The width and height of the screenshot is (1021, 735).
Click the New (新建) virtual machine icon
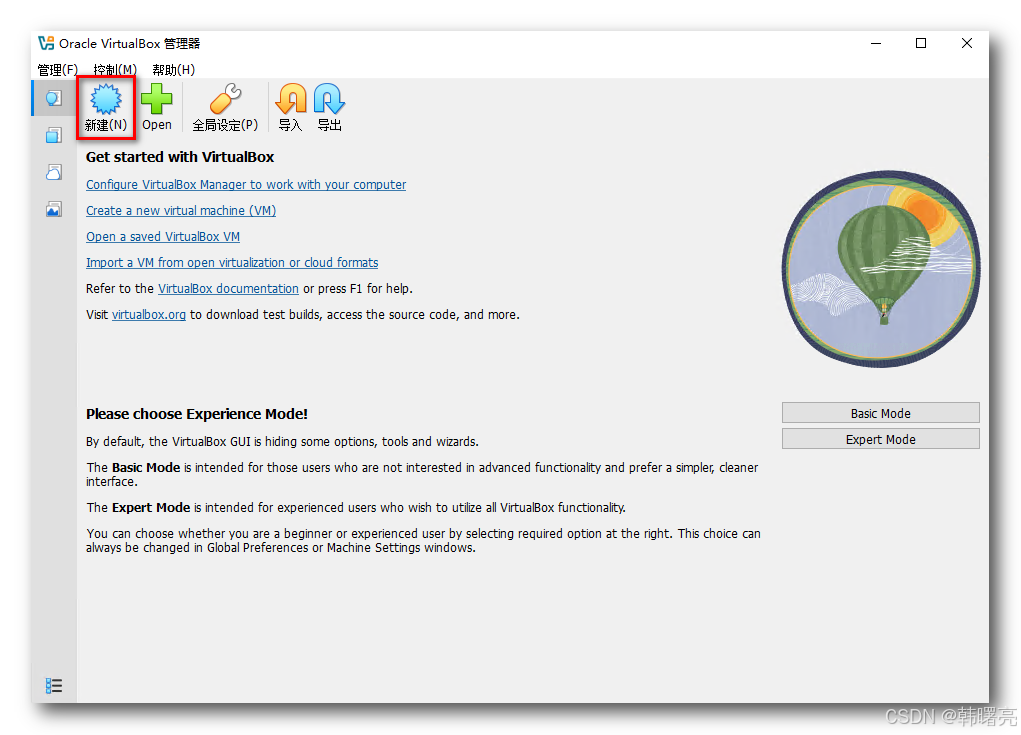click(x=105, y=99)
